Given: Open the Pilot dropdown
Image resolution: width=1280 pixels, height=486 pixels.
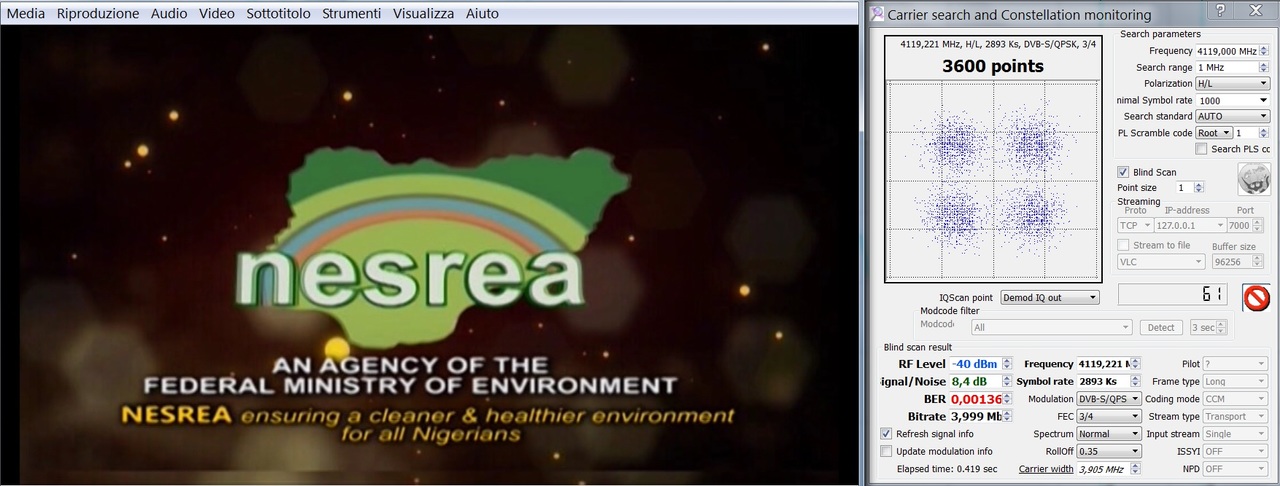Looking at the screenshot, I should pyautogui.click(x=1235, y=364).
